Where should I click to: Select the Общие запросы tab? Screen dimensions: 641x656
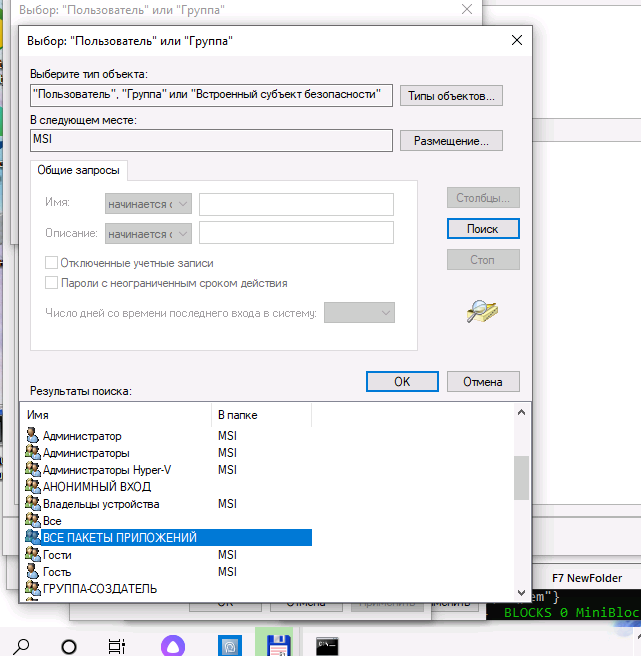pos(78,170)
